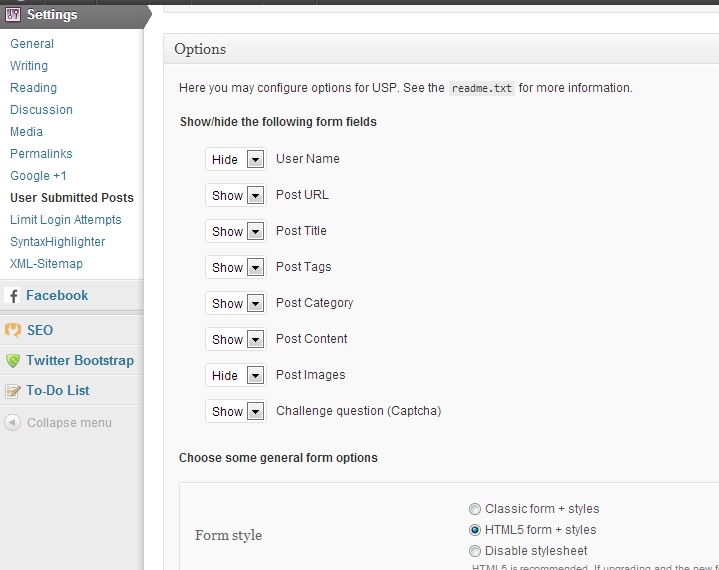
Task: Click the Settings menu icon
Action: point(13,15)
